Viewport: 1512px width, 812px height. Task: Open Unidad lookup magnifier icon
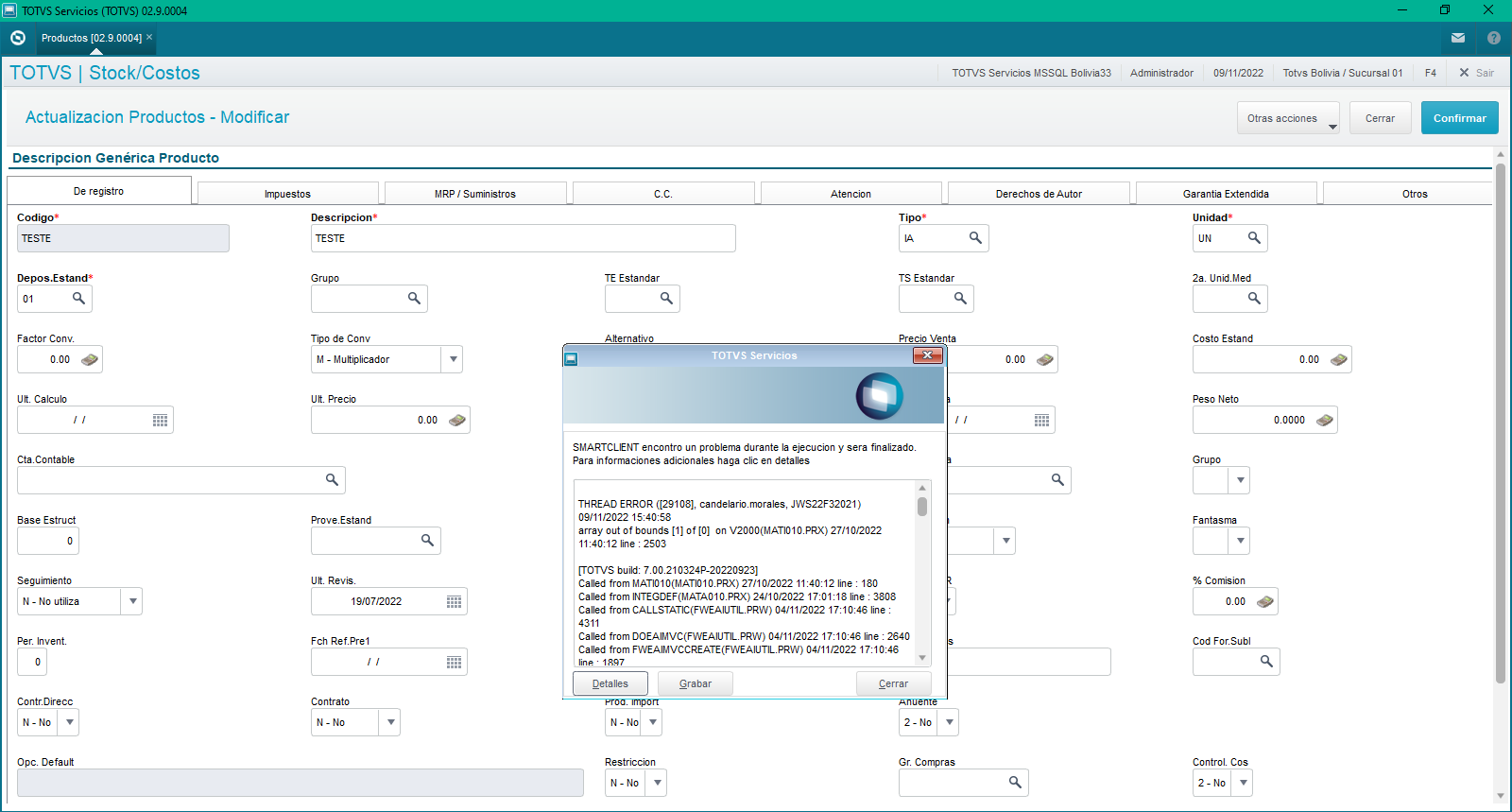pyautogui.click(x=1254, y=238)
